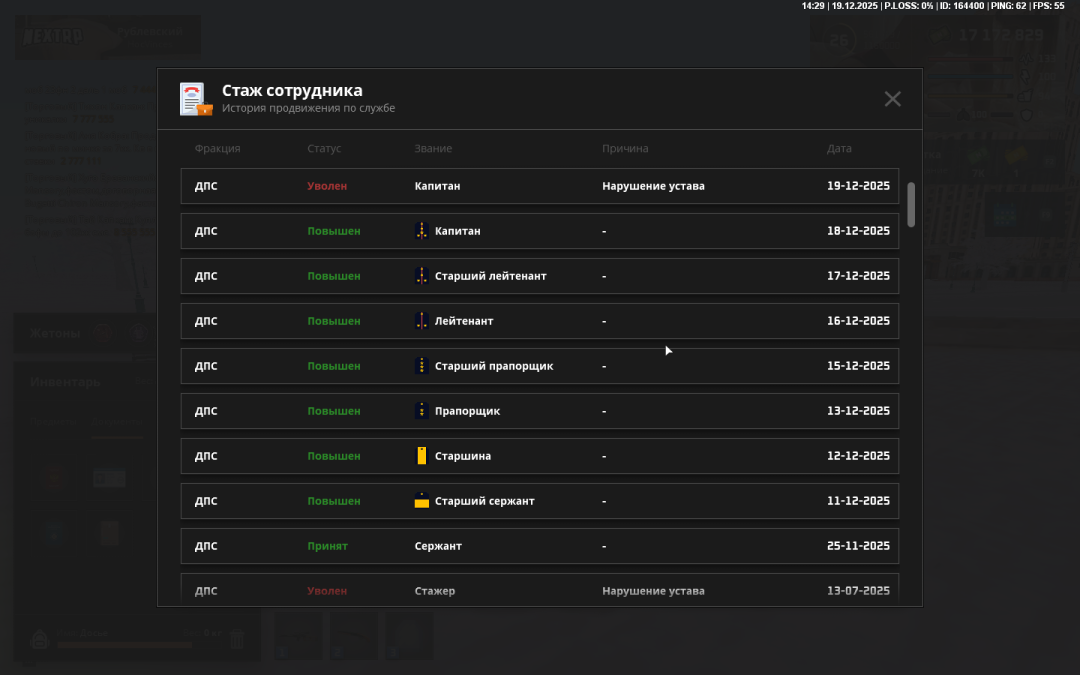Click the yellow Старшина rank insignia icon
The height and width of the screenshot is (675, 1080).
pos(421,456)
